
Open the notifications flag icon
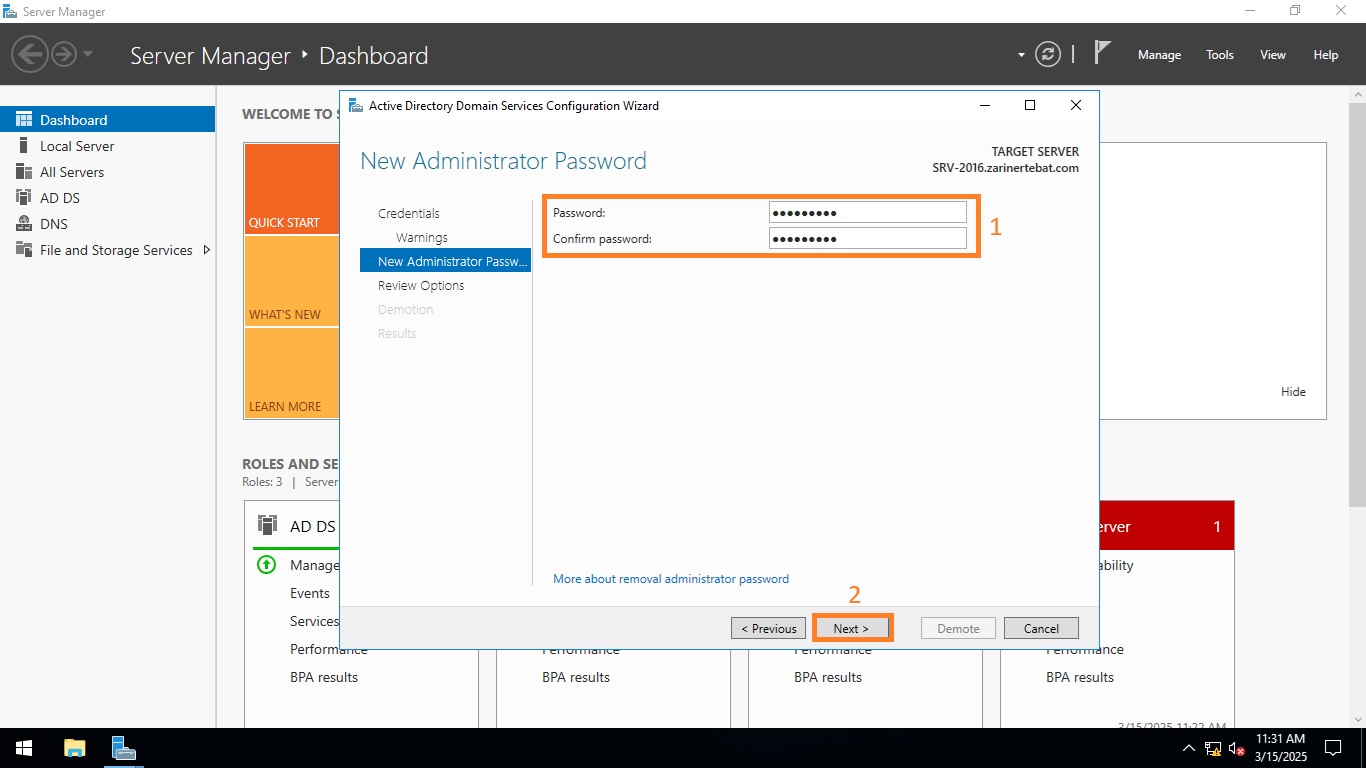pyautogui.click(x=1102, y=52)
